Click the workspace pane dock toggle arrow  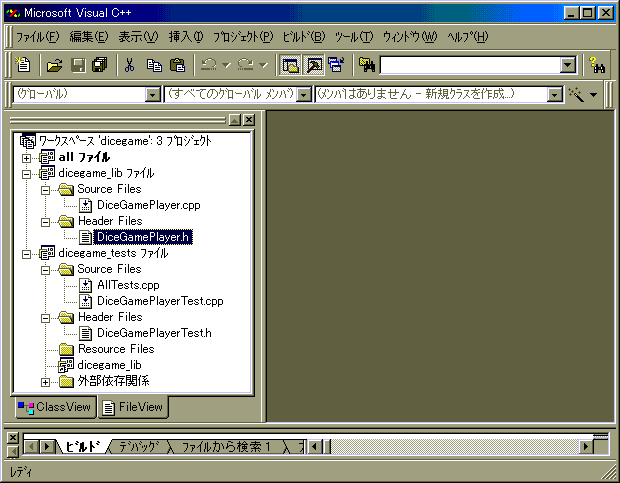click(235, 120)
